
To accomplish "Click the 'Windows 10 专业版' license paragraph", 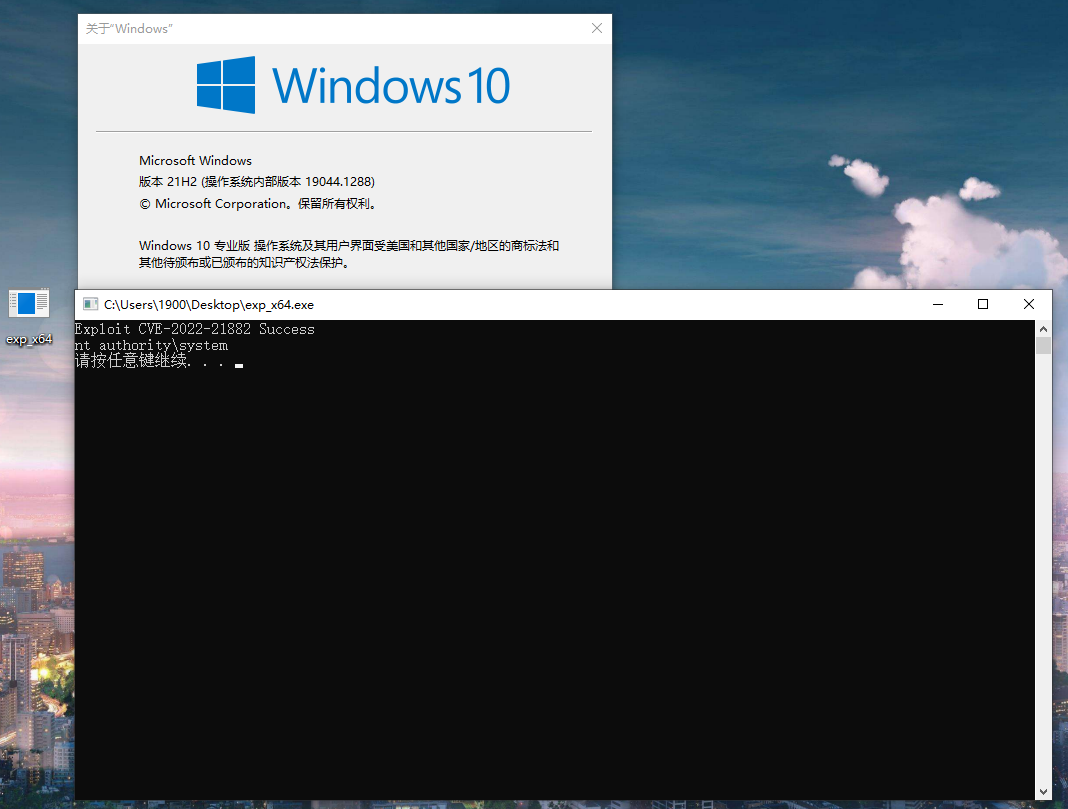I will pyautogui.click(x=349, y=254).
